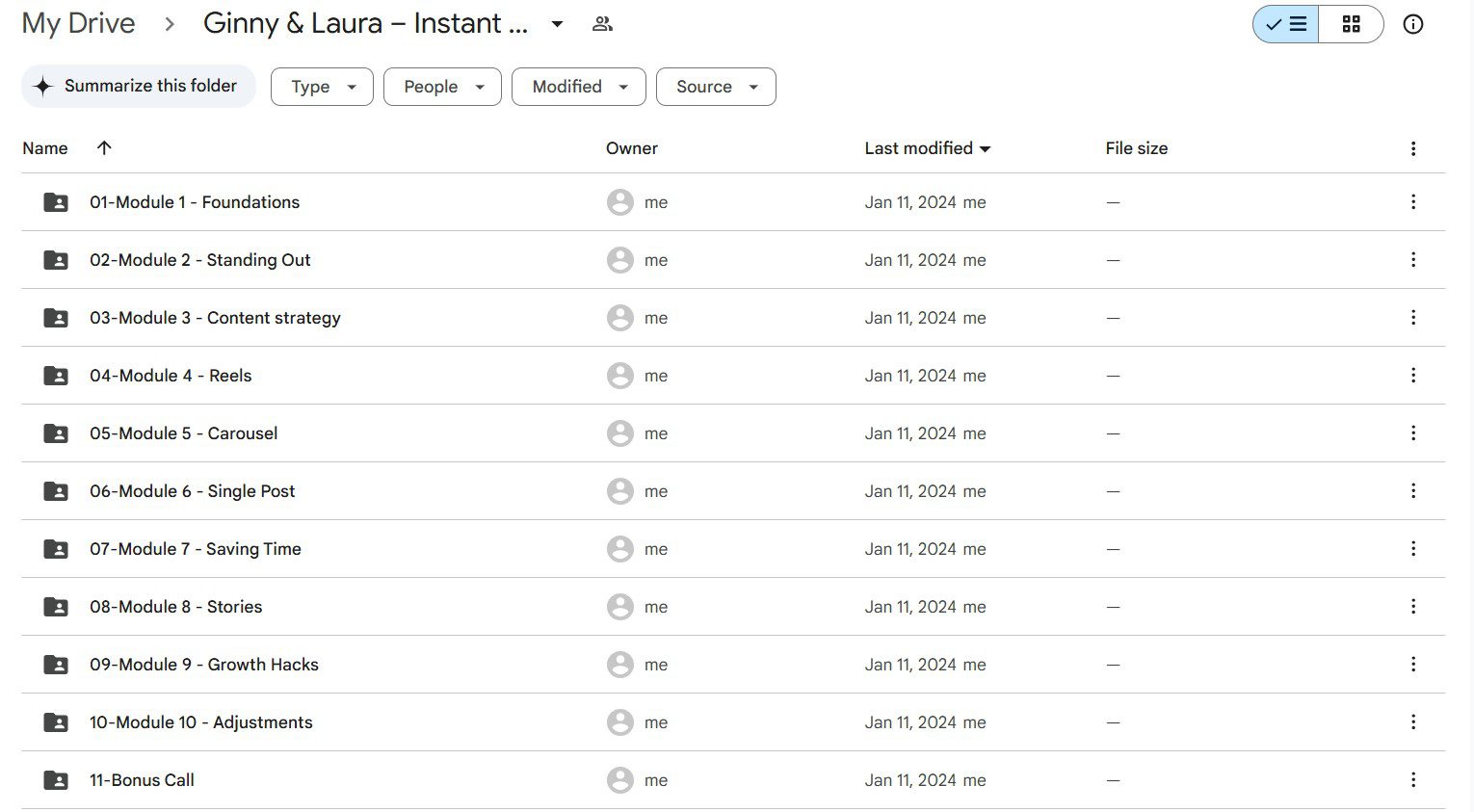This screenshot has height=812, width=1474.
Task: Expand the folder name dropdown arrow in breadcrumb
Action: (557, 24)
